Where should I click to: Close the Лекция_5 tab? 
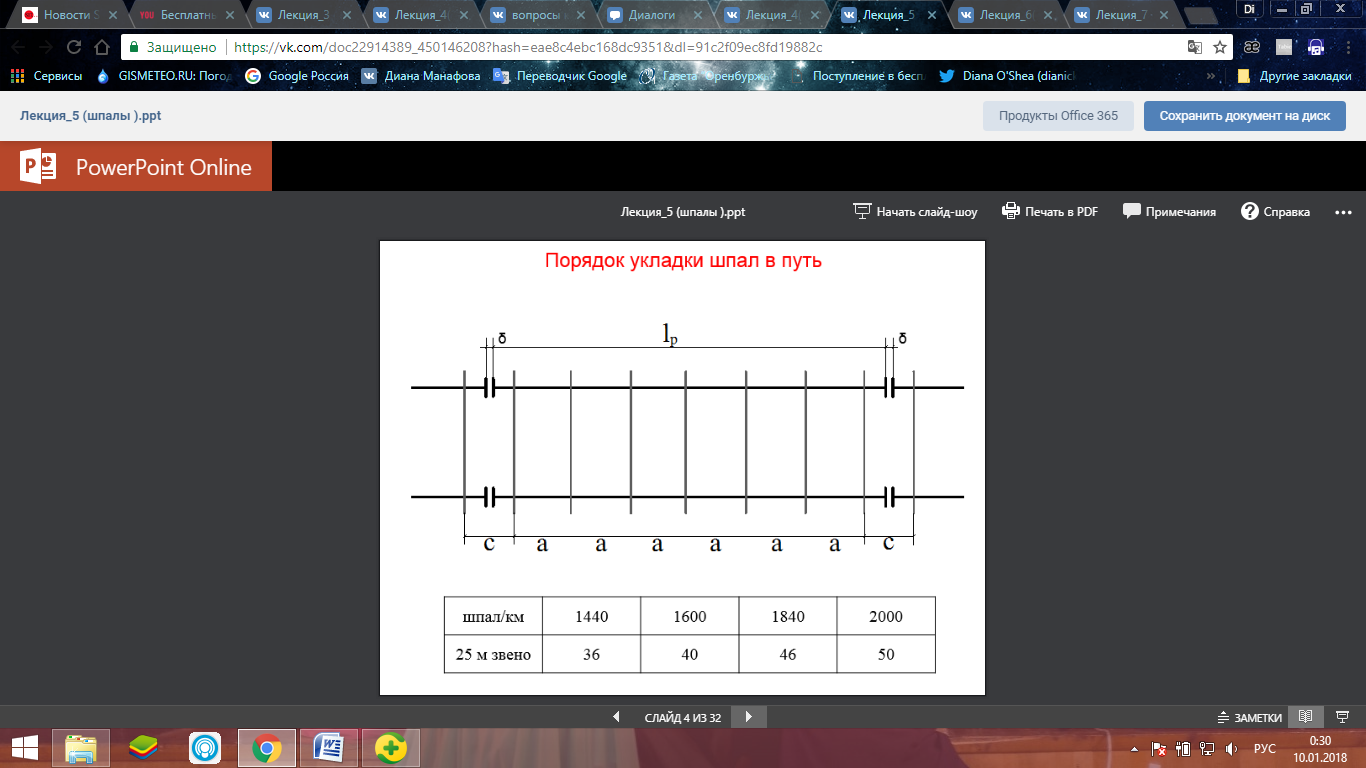pos(932,15)
